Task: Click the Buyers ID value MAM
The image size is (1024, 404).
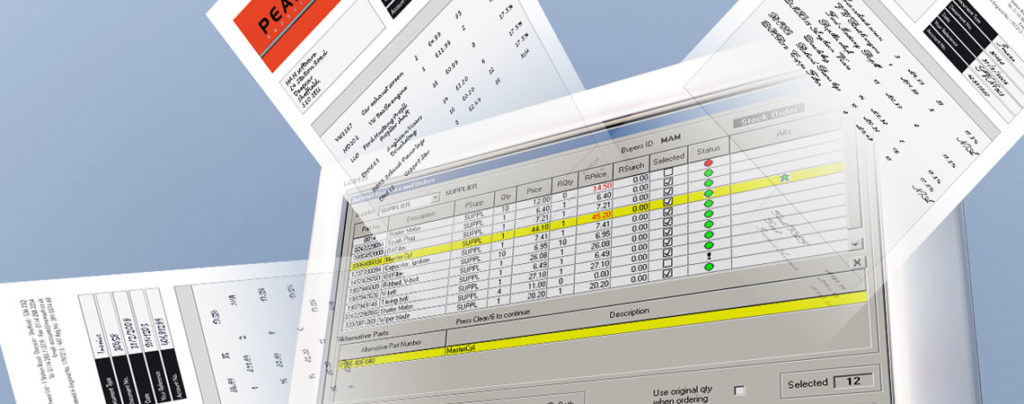Action: click(671, 138)
